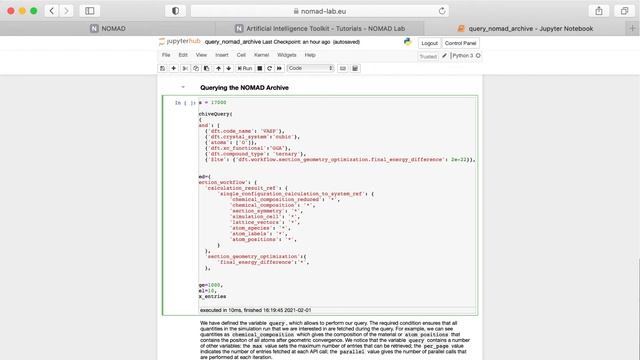Click the pencil edit mode icon
640x360 pixels.
(444, 56)
